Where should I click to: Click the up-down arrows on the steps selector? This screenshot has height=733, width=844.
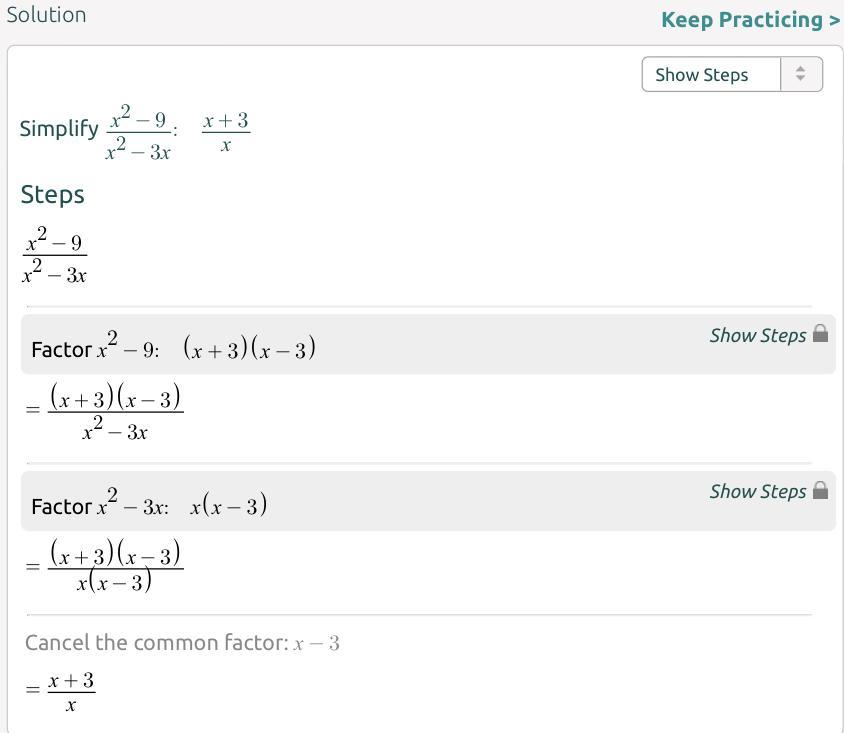pos(800,75)
